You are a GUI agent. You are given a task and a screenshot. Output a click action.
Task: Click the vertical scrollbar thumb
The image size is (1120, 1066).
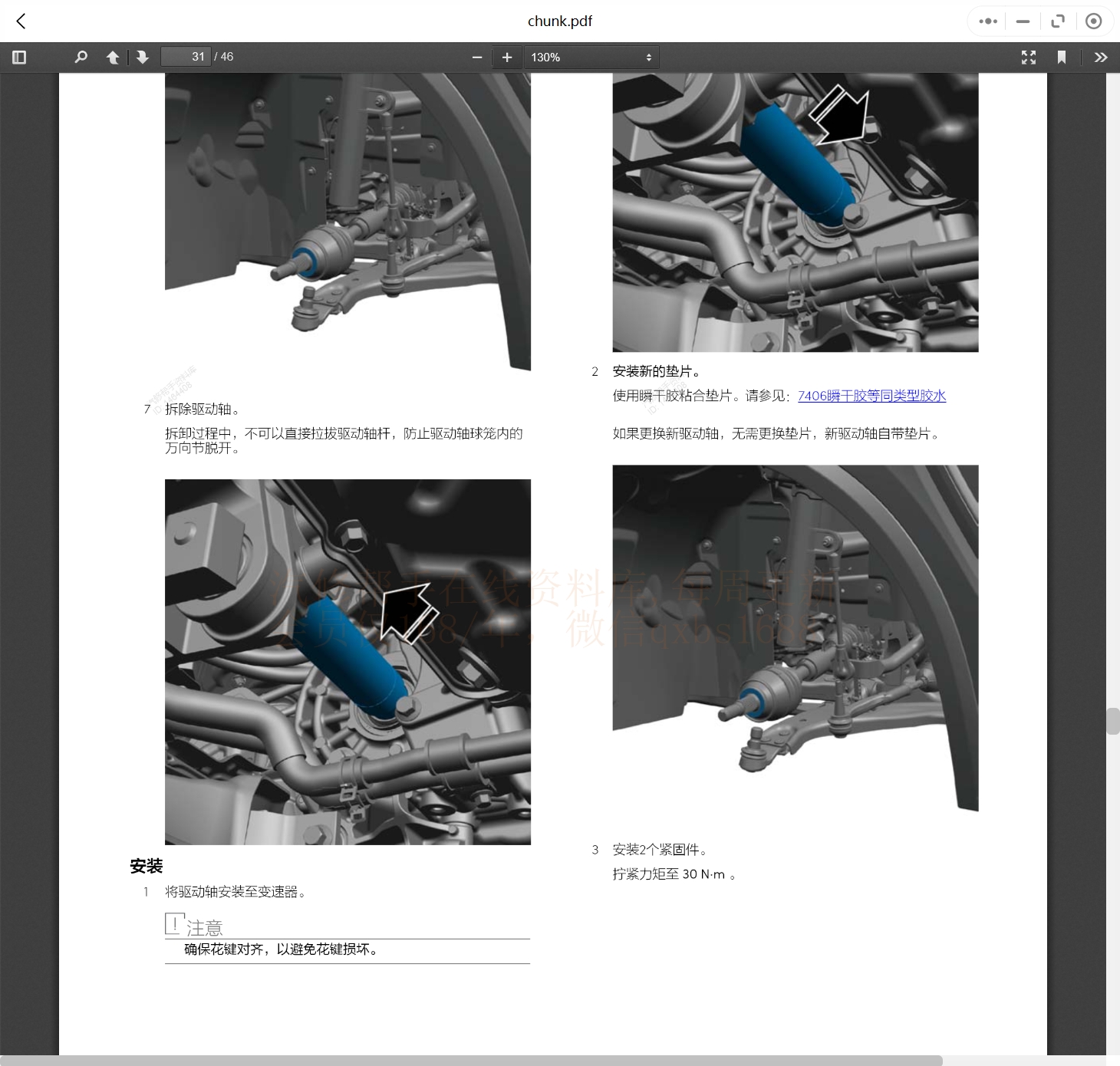(x=1112, y=722)
